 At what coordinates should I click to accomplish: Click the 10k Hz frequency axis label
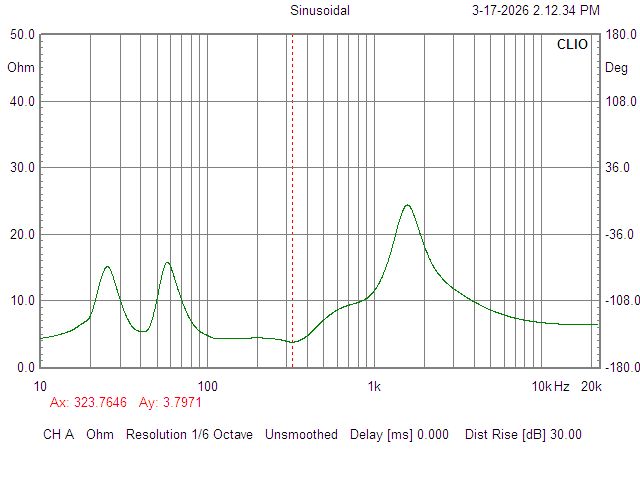point(549,386)
